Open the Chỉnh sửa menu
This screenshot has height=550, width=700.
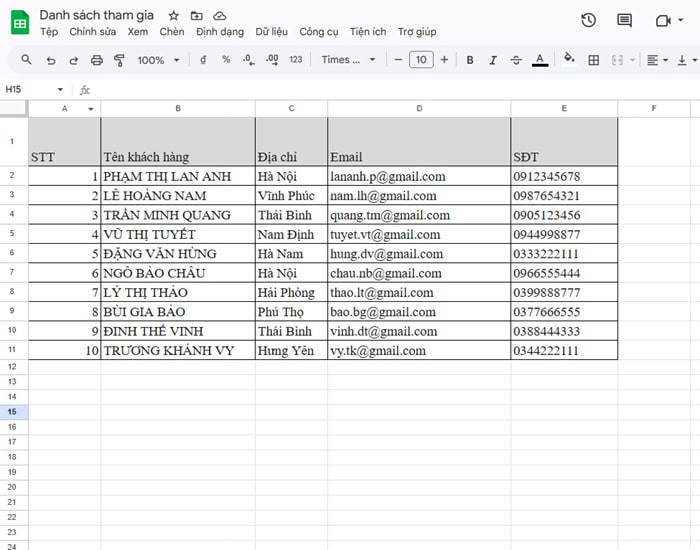(93, 32)
